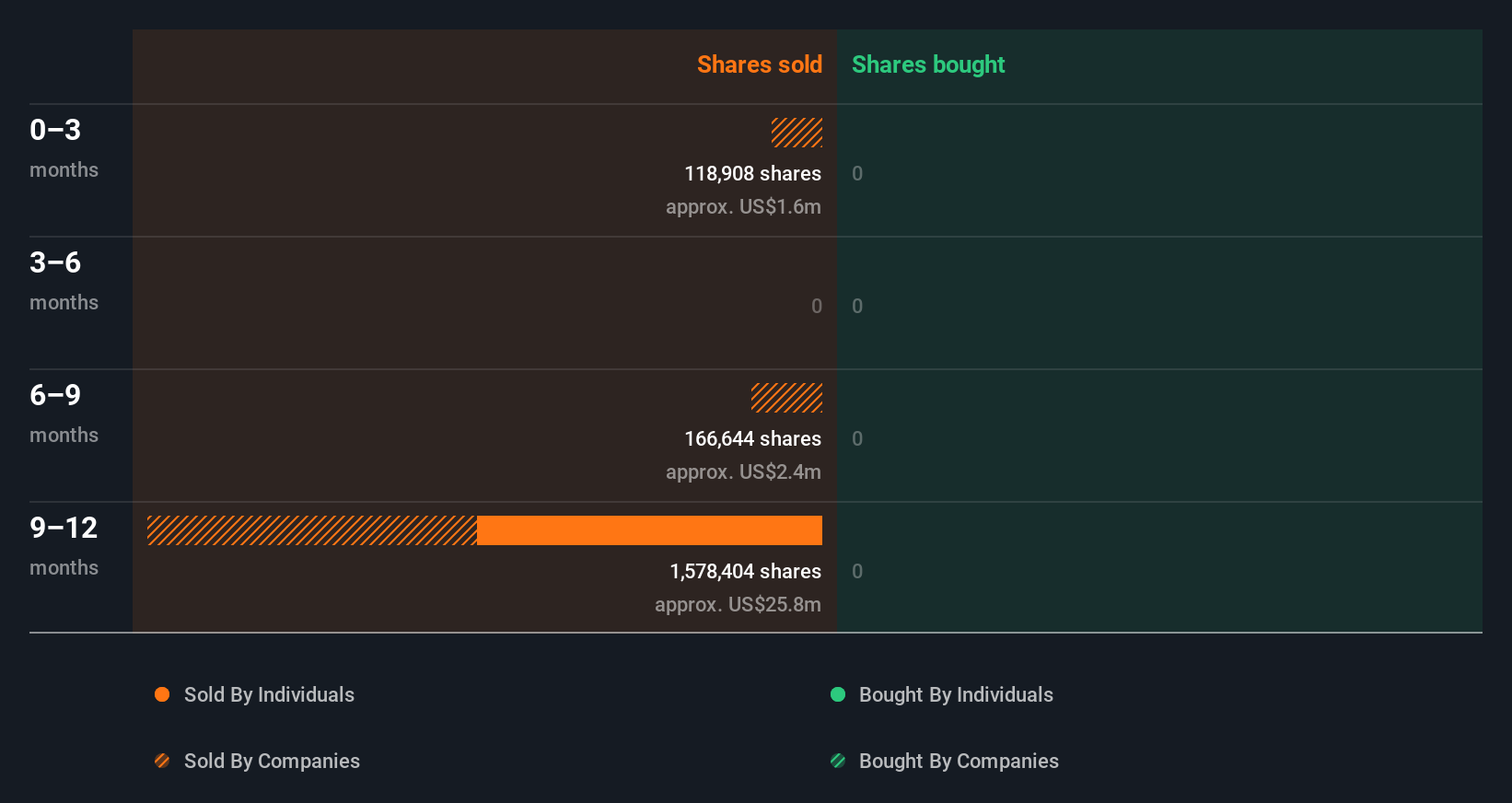Click the hatched bar in 6–9 months row
This screenshot has width=1512, height=803.
pos(786,398)
